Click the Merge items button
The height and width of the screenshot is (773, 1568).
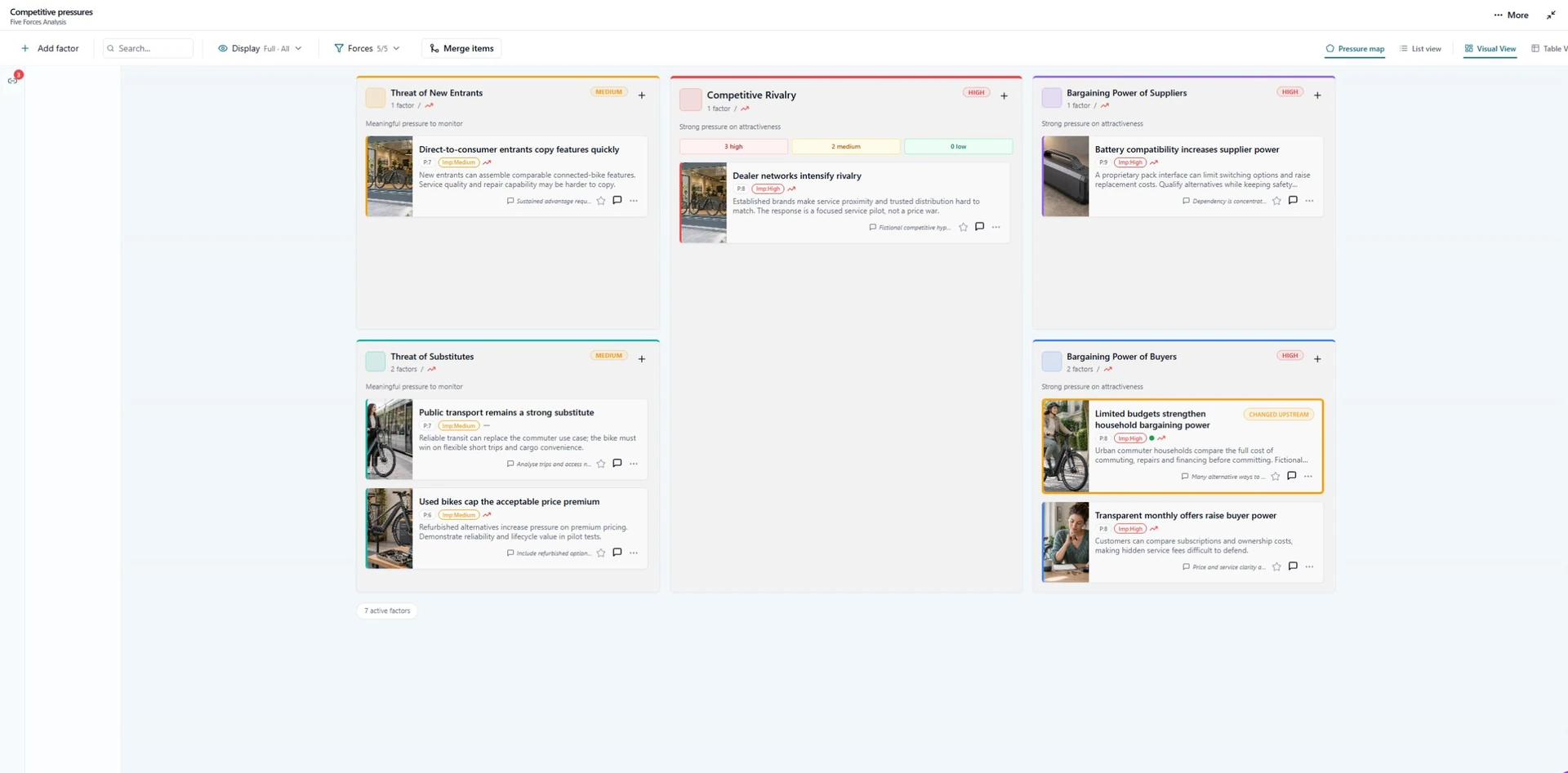(461, 48)
